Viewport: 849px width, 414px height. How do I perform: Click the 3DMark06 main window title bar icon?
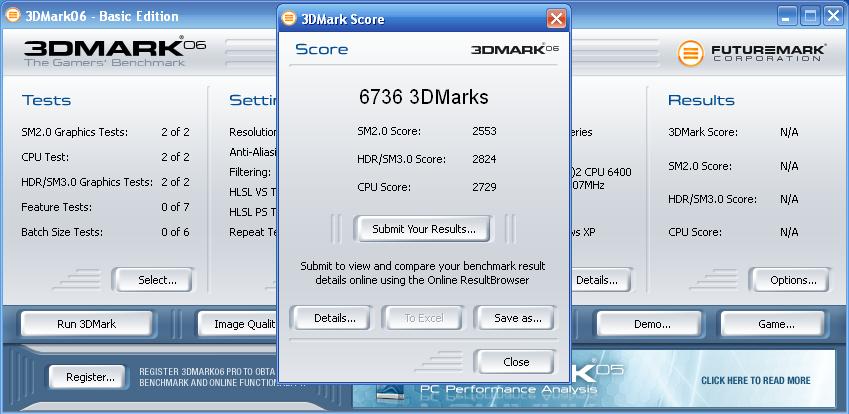(x=12, y=15)
